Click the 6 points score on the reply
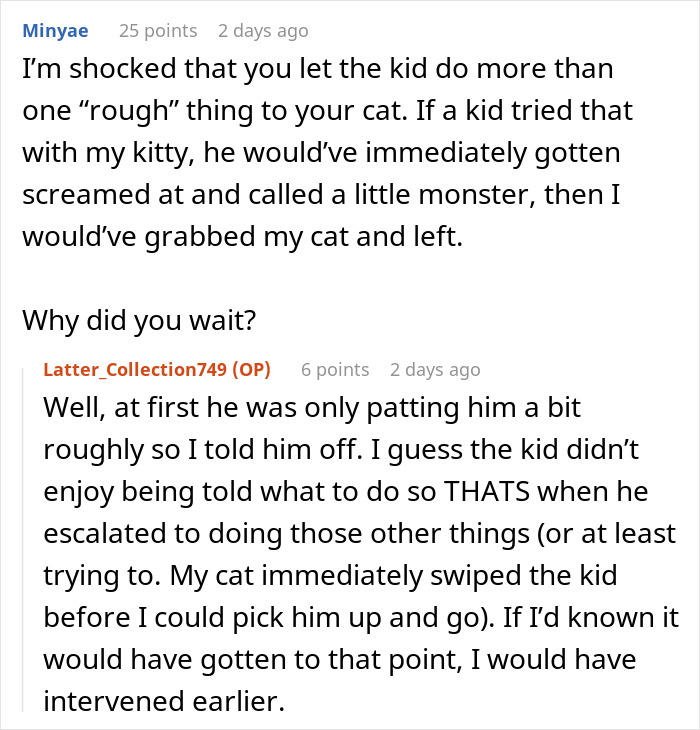 click(335, 370)
